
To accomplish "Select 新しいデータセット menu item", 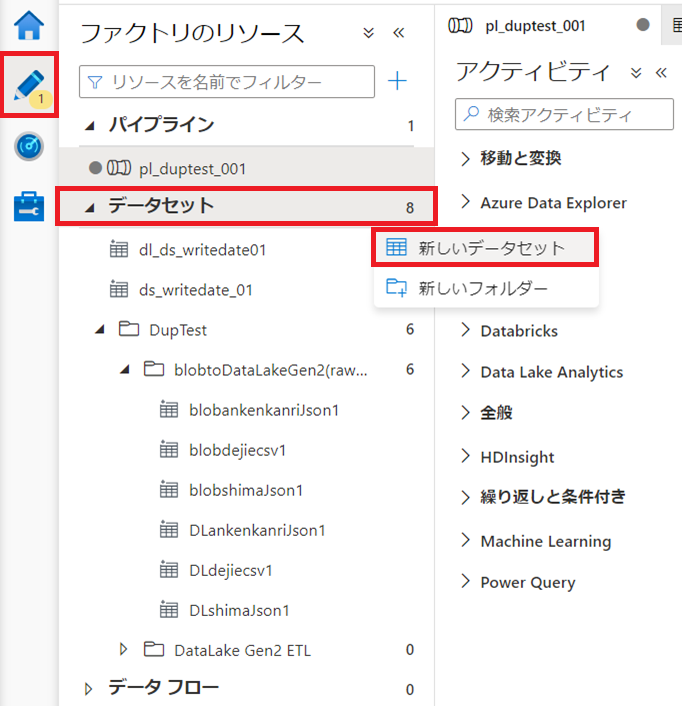I will [485, 247].
